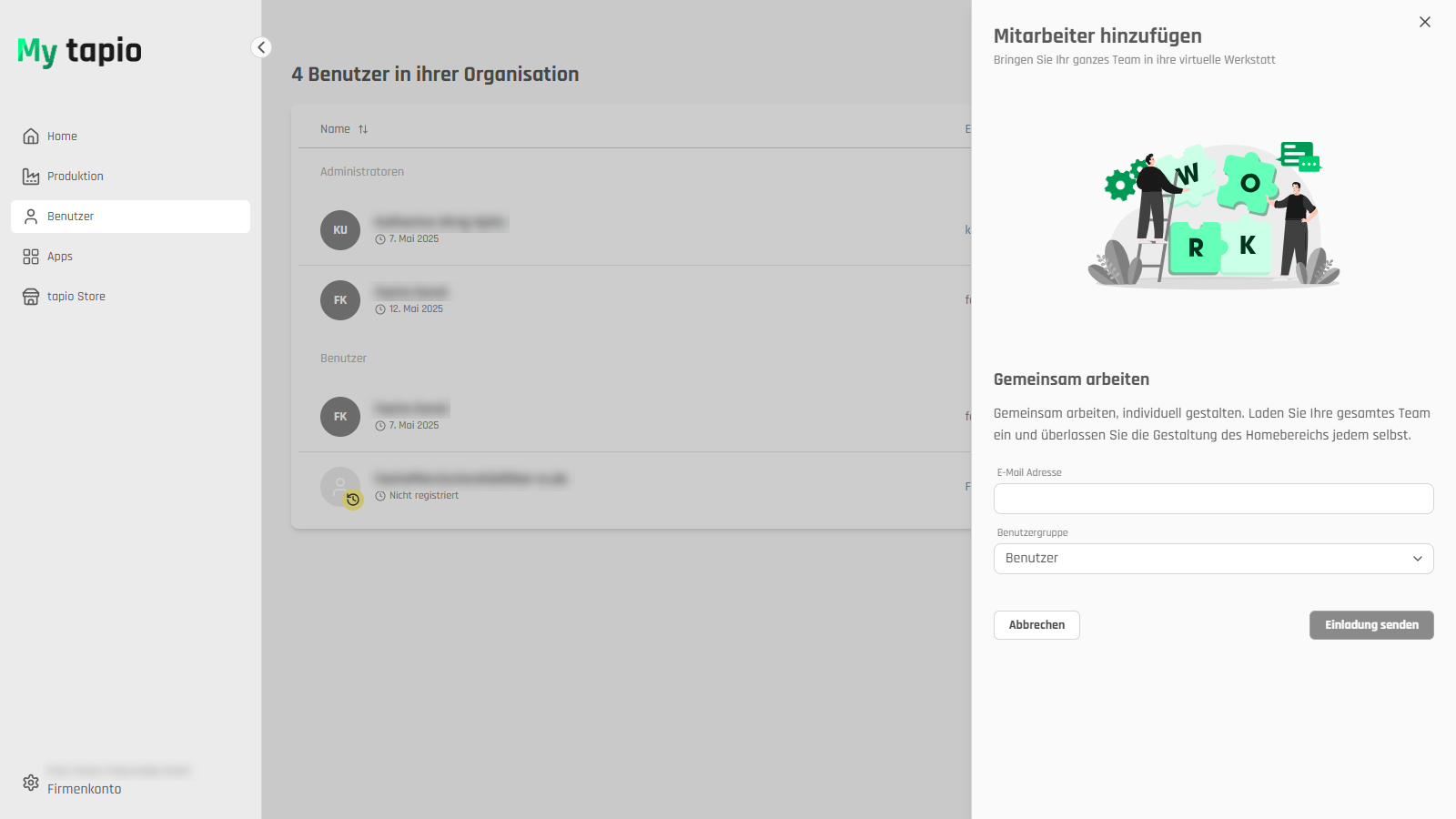Viewport: 1456px width, 819px height.
Task: Click Einladung senden button
Action: [1371, 625]
